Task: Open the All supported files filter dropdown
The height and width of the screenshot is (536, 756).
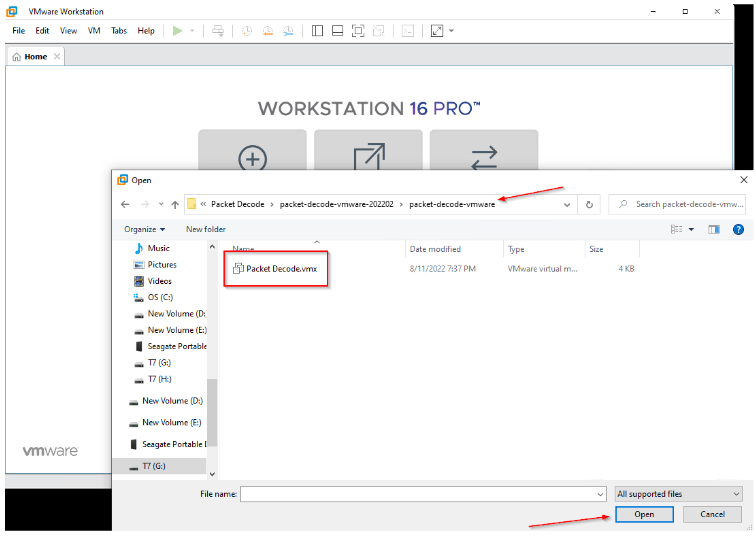Action: 678,494
